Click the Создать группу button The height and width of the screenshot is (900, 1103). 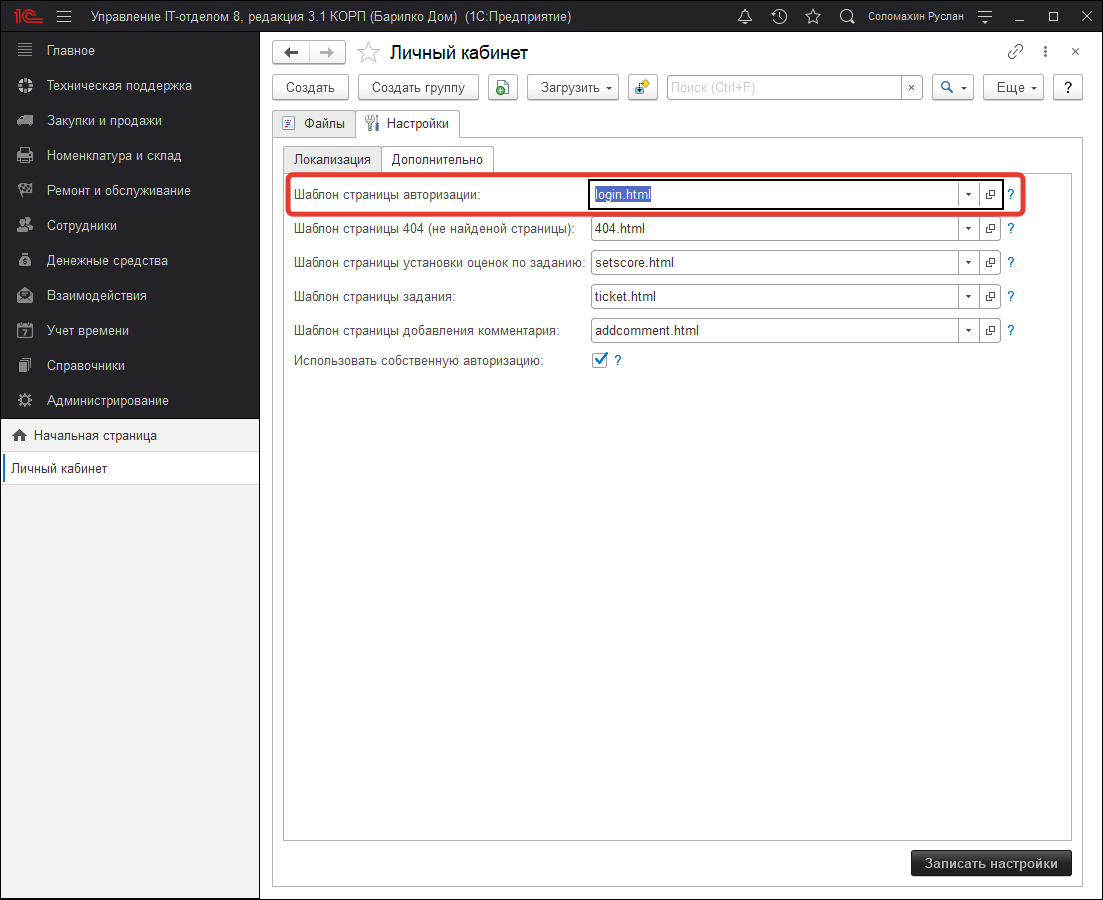click(x=418, y=88)
